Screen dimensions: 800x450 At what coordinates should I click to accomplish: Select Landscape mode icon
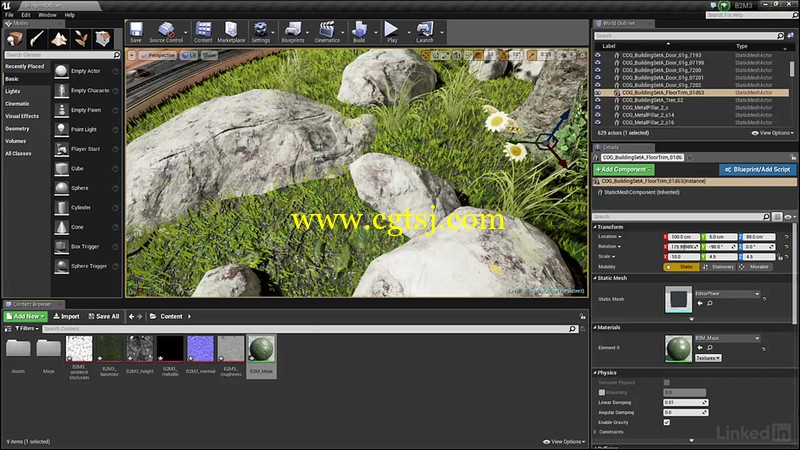59,38
